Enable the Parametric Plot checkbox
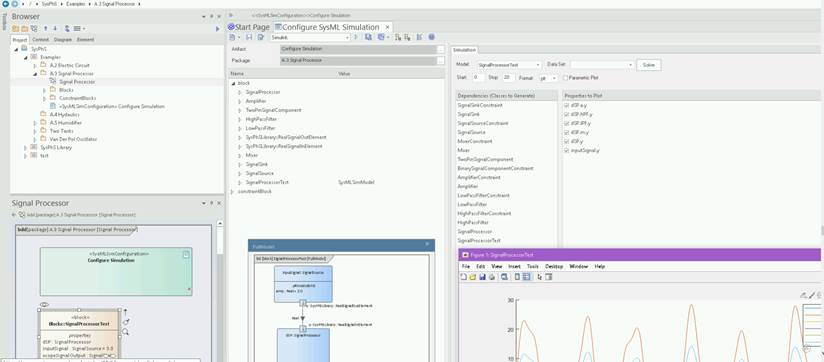The height and width of the screenshot is (362, 824). (565, 78)
